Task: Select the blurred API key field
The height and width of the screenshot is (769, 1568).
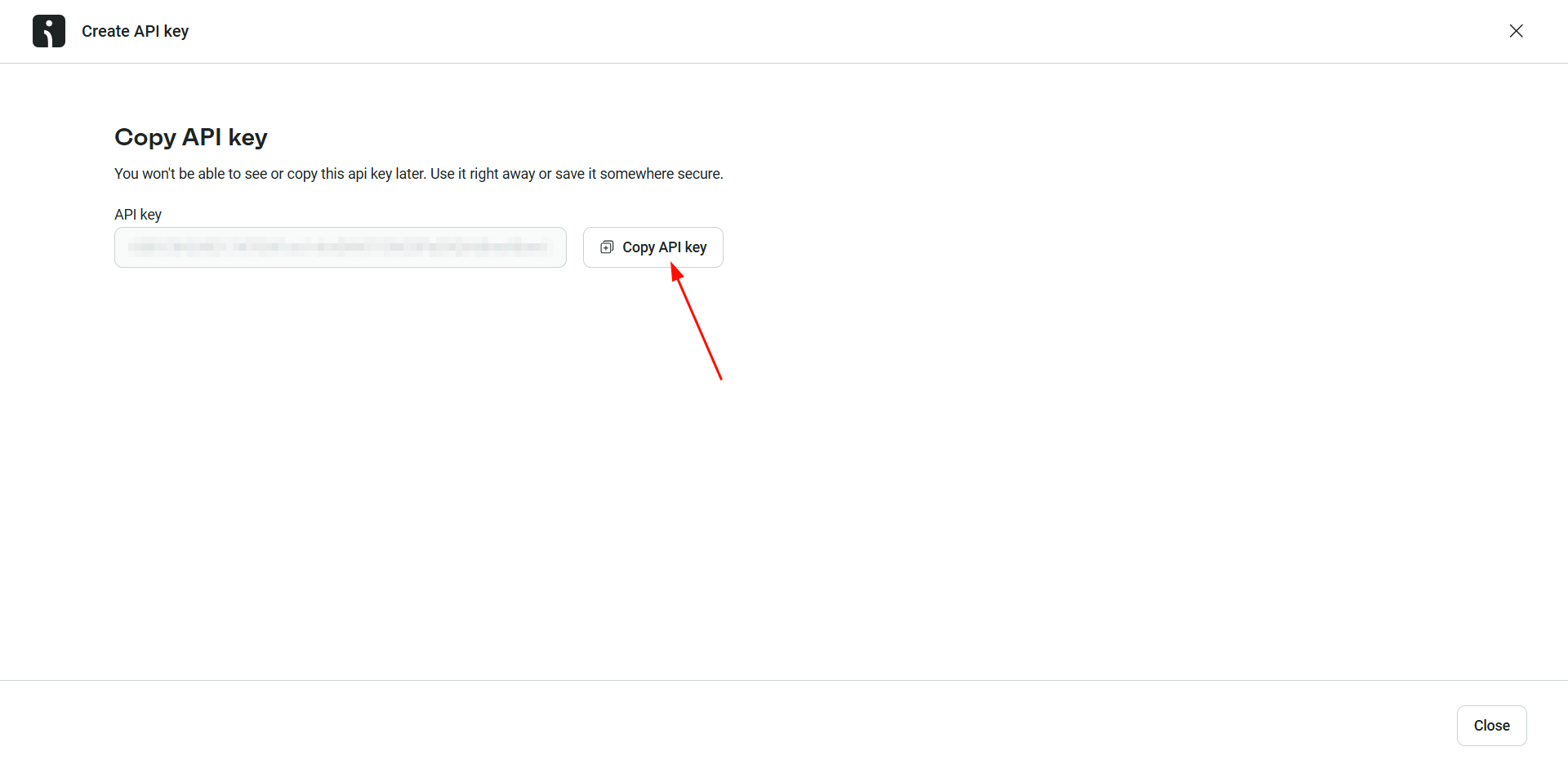Action: pos(341,247)
